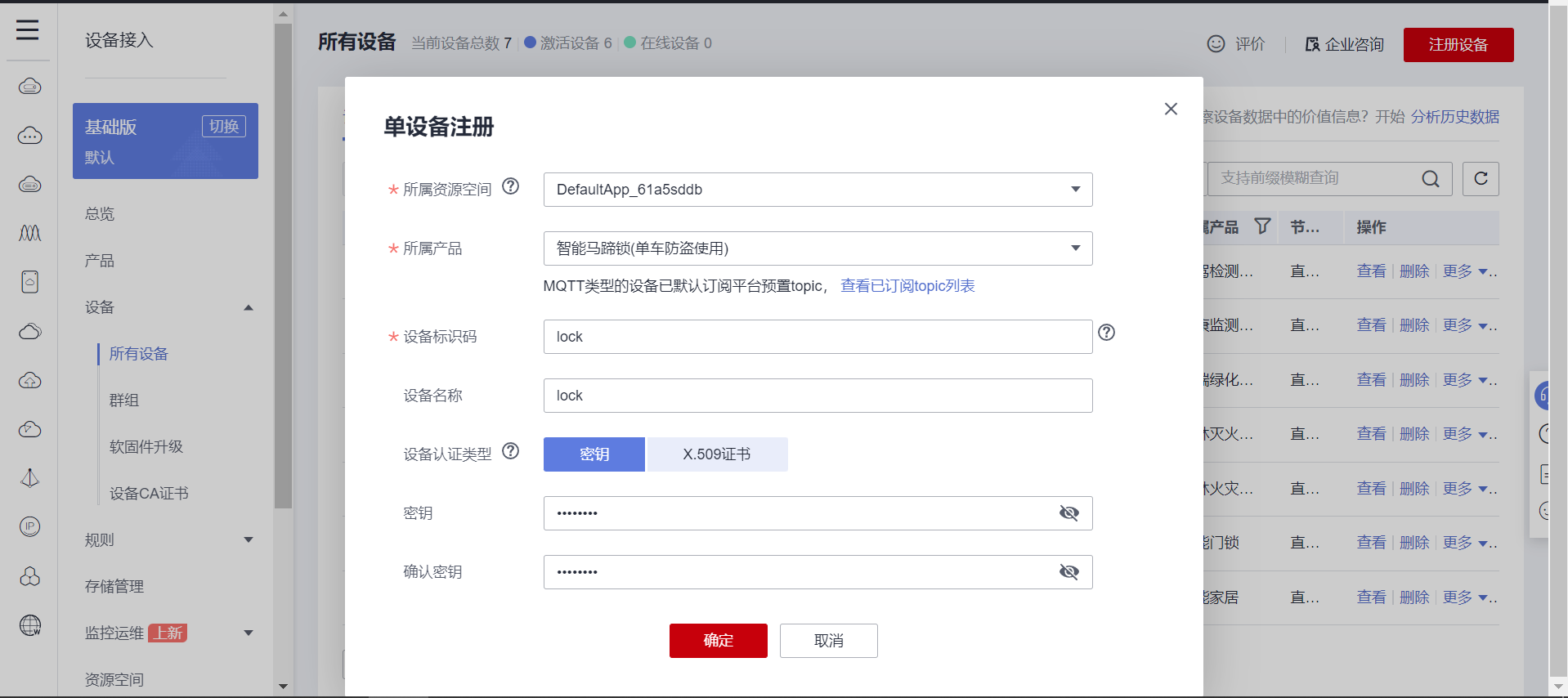Open the 所属资源空间 dropdown
Image resolution: width=1568 pixels, height=698 pixels.
pos(818,190)
